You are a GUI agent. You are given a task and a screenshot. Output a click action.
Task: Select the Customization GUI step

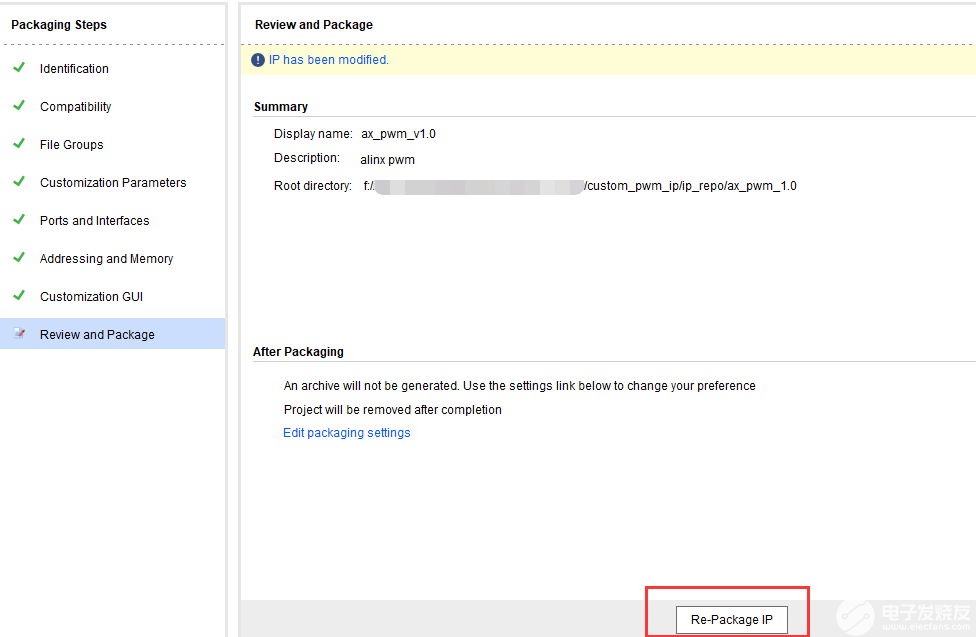(x=91, y=297)
